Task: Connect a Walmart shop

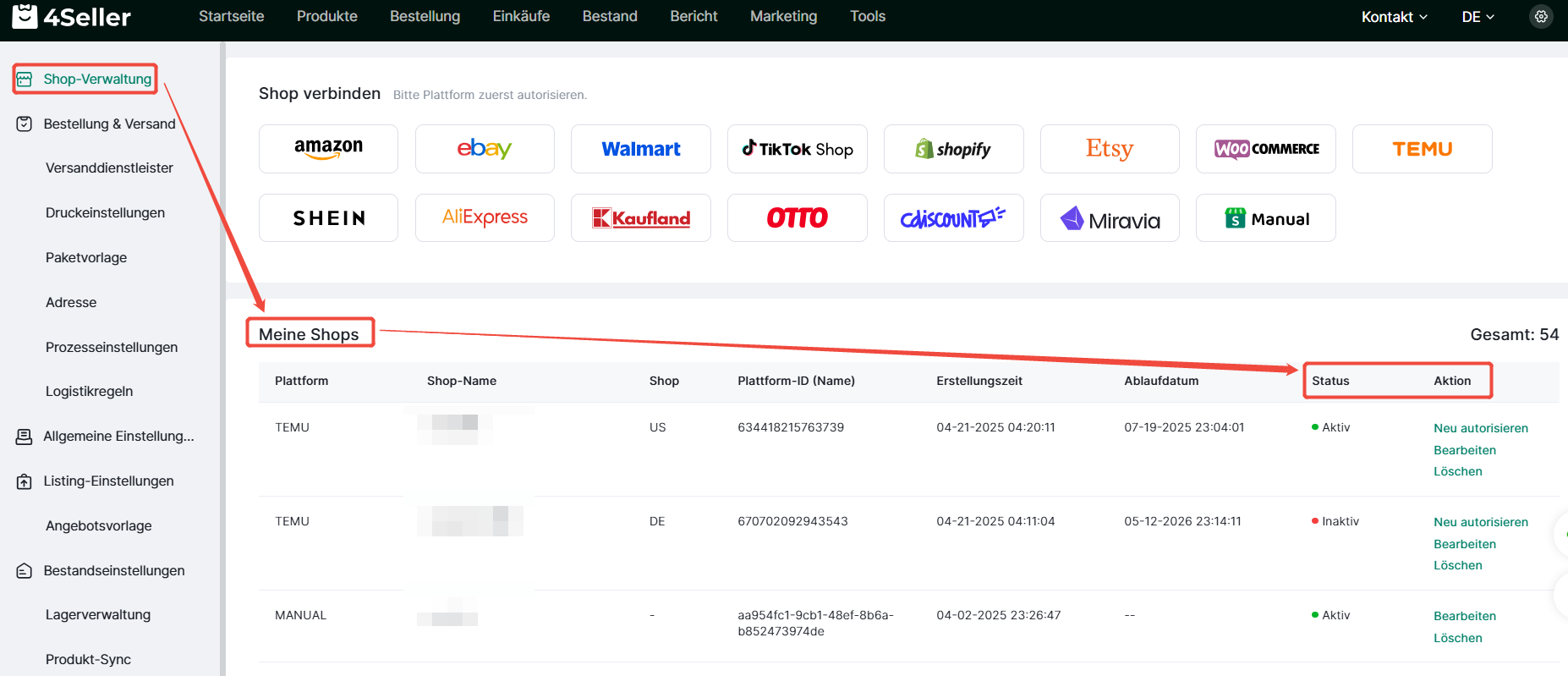Action: tap(641, 149)
